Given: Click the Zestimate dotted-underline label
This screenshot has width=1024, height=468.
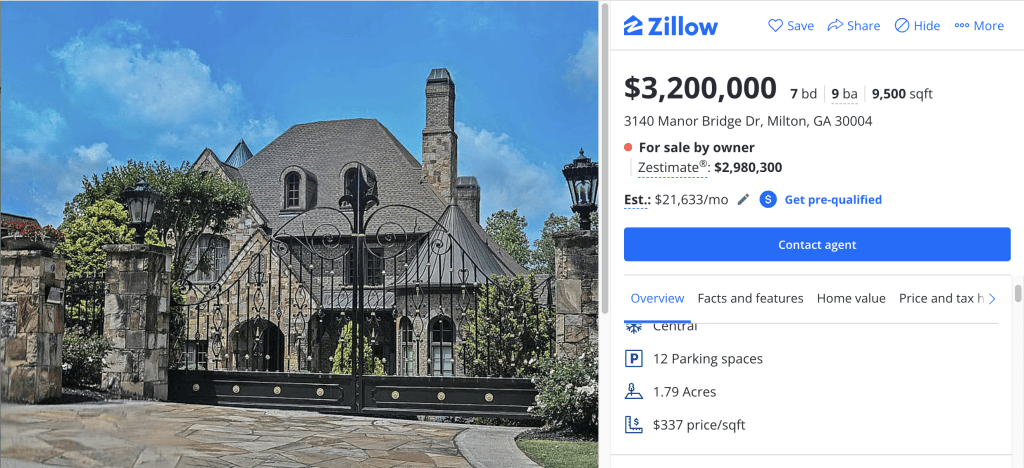Looking at the screenshot, I should coord(672,168).
